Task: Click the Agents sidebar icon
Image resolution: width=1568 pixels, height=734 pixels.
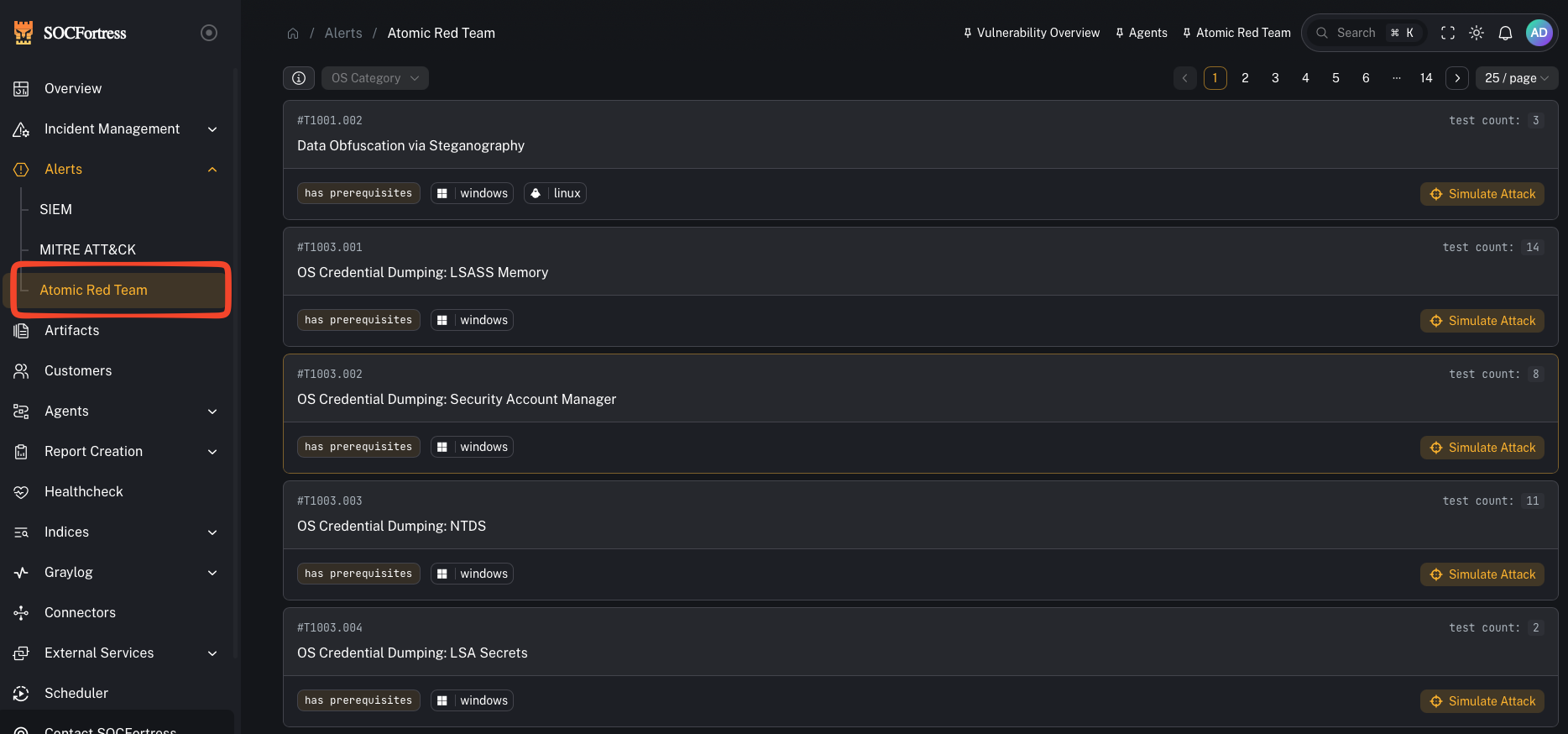Action: pyautogui.click(x=21, y=412)
